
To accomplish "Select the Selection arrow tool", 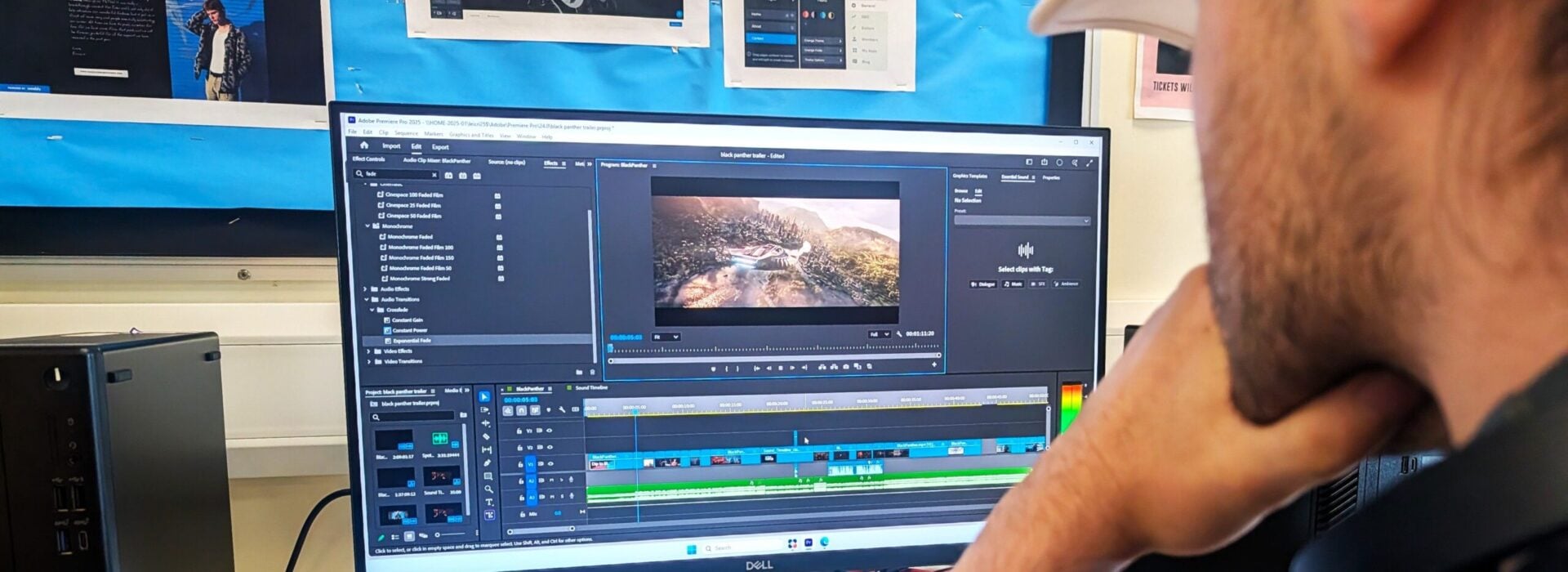I will 484,396.
